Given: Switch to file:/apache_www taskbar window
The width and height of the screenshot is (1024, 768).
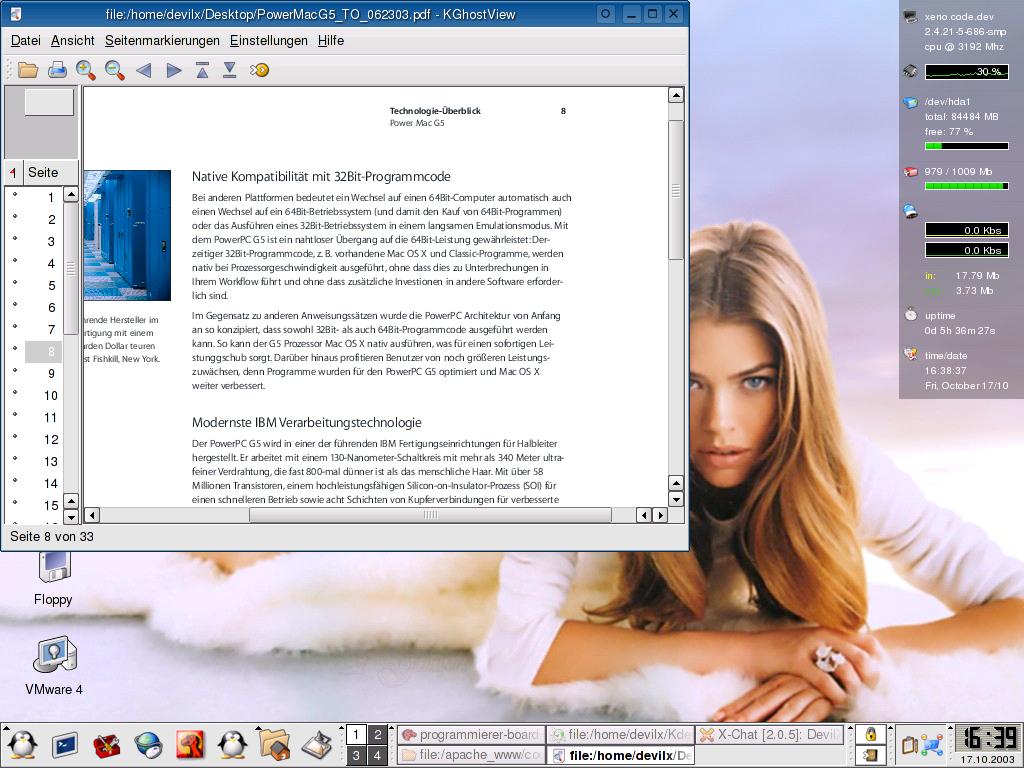Looking at the screenshot, I should point(470,755).
